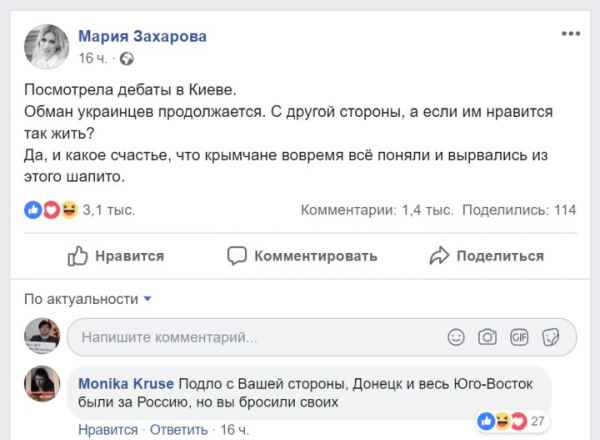The width and height of the screenshot is (600, 440).
Task: Attach a photo using the camera icon
Action: (488, 337)
